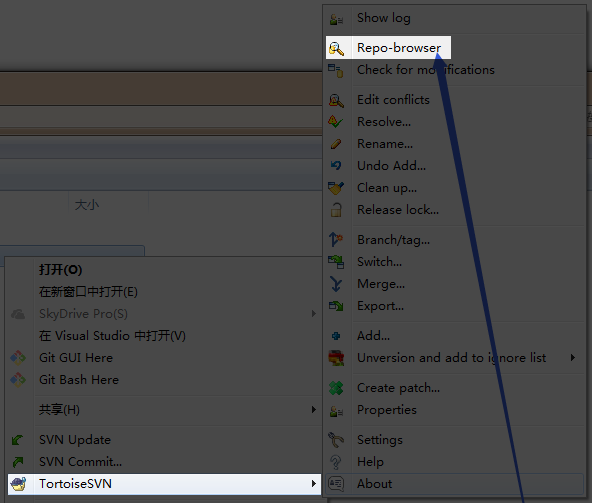Open TortoiseSVN Settings entry
Image resolution: width=592 pixels, height=503 pixels.
tap(380, 440)
